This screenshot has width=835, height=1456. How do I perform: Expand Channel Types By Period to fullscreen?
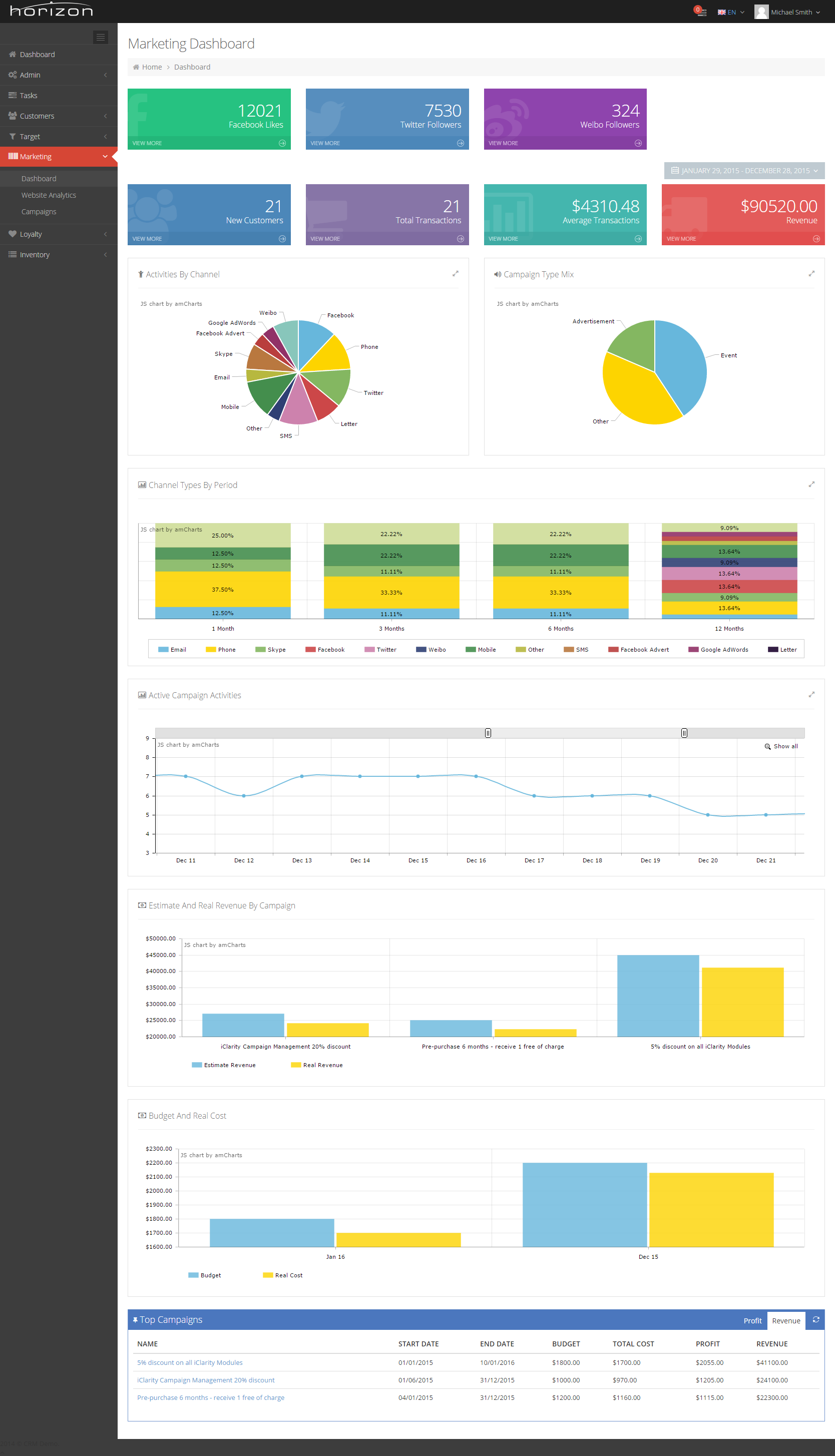811,484
